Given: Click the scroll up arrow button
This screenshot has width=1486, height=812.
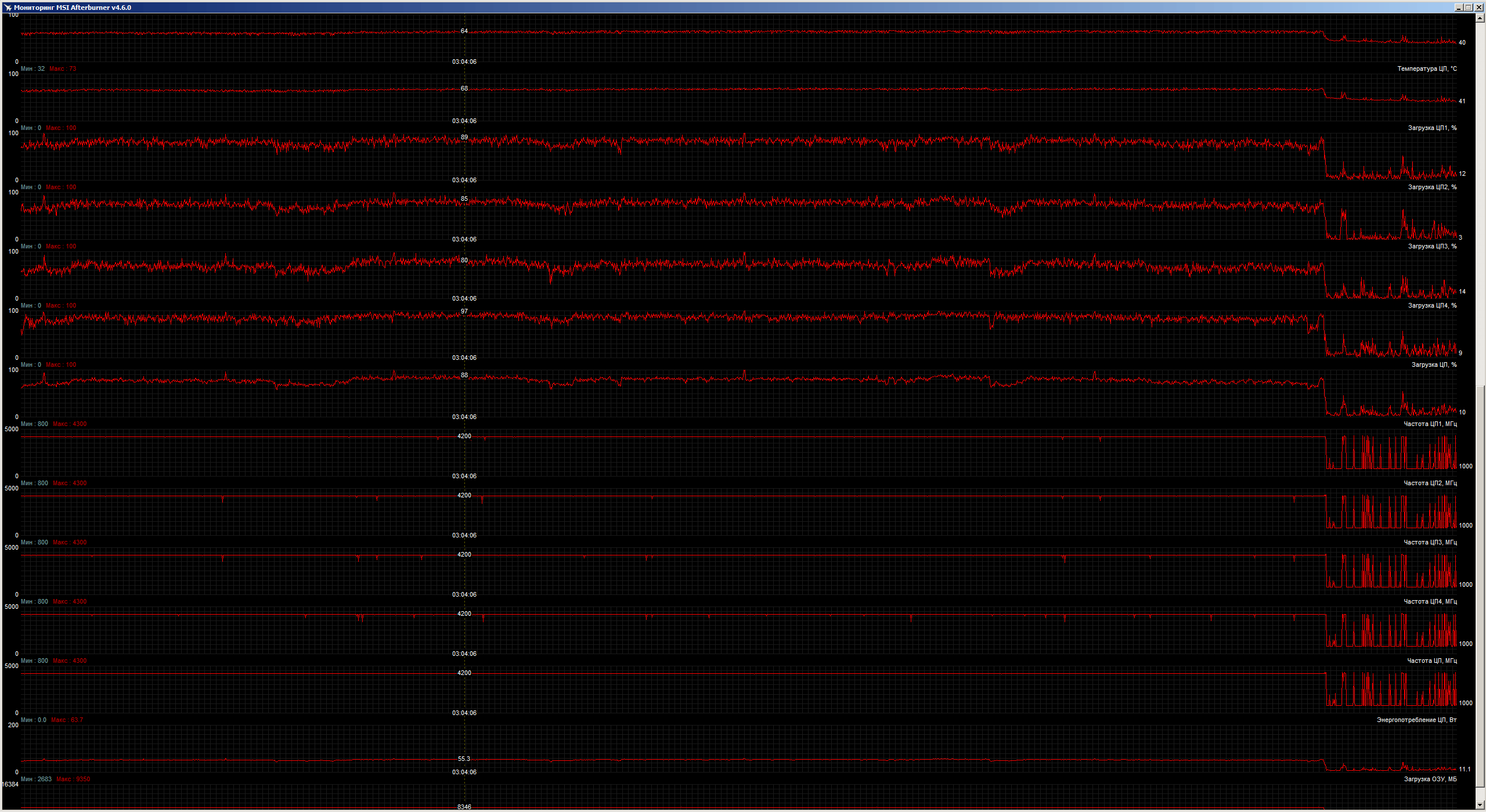Looking at the screenshot, I should click(x=1480, y=19).
